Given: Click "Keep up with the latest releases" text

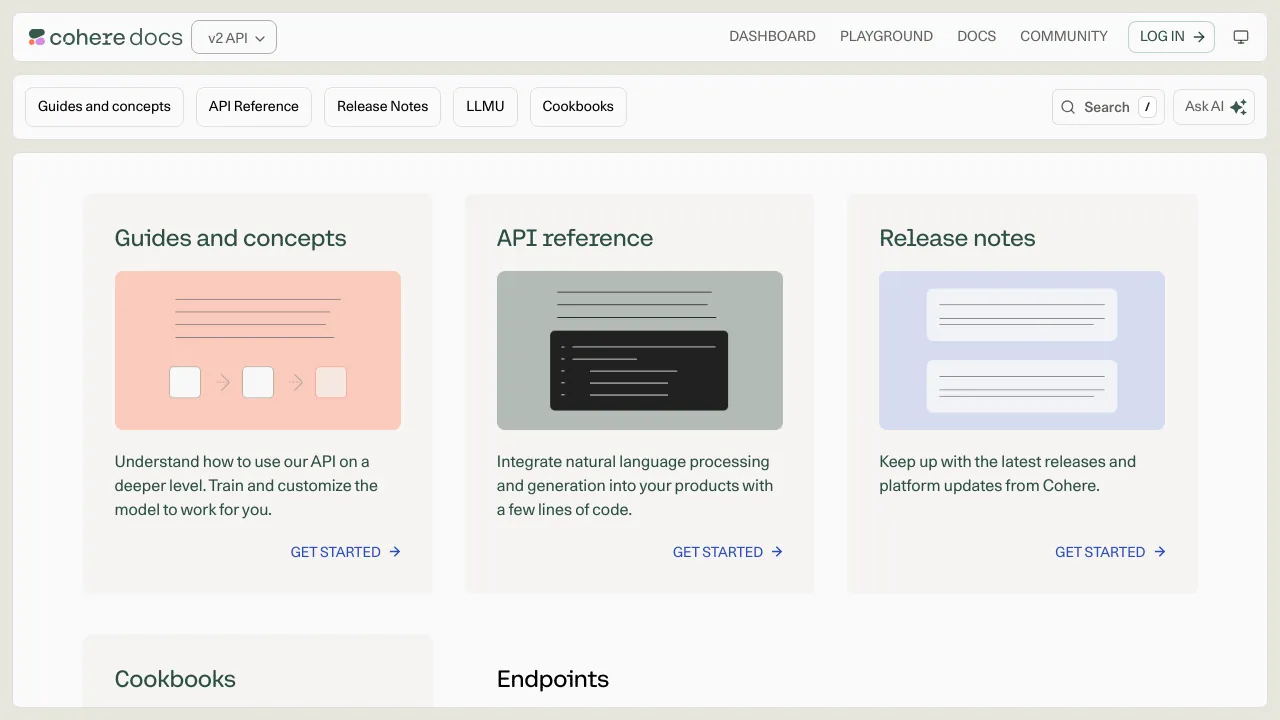Looking at the screenshot, I should coord(1007,474).
